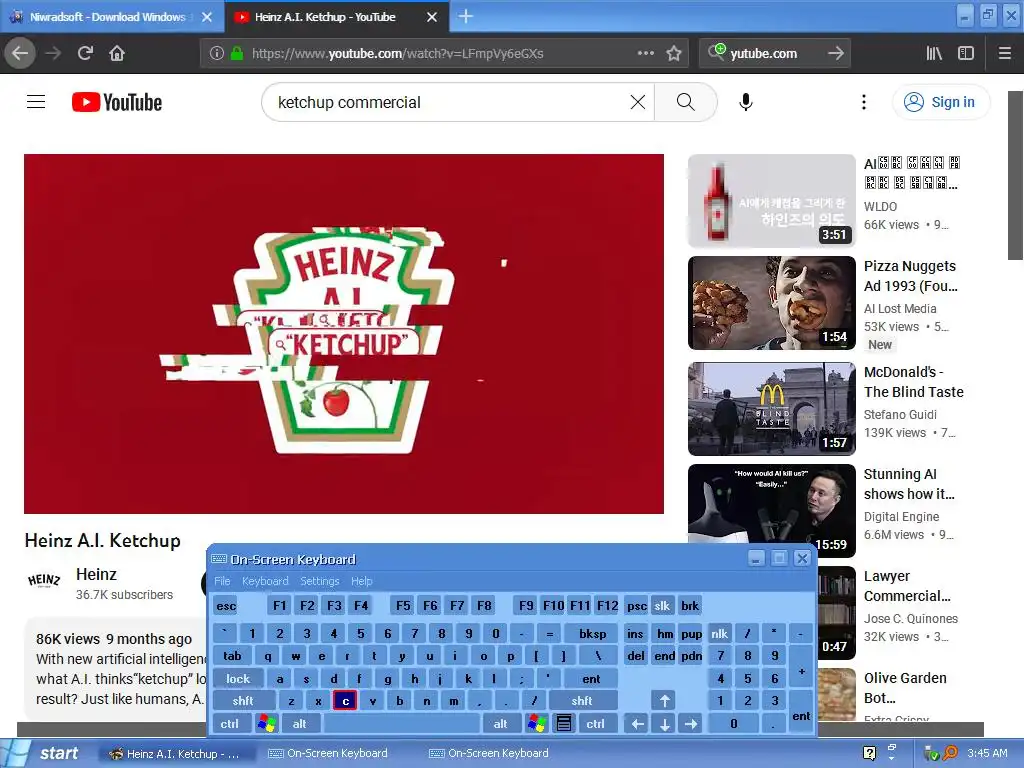The width and height of the screenshot is (1024, 768).
Task: Open the Settings menu in On-Screen Keyboard
Action: (x=319, y=581)
